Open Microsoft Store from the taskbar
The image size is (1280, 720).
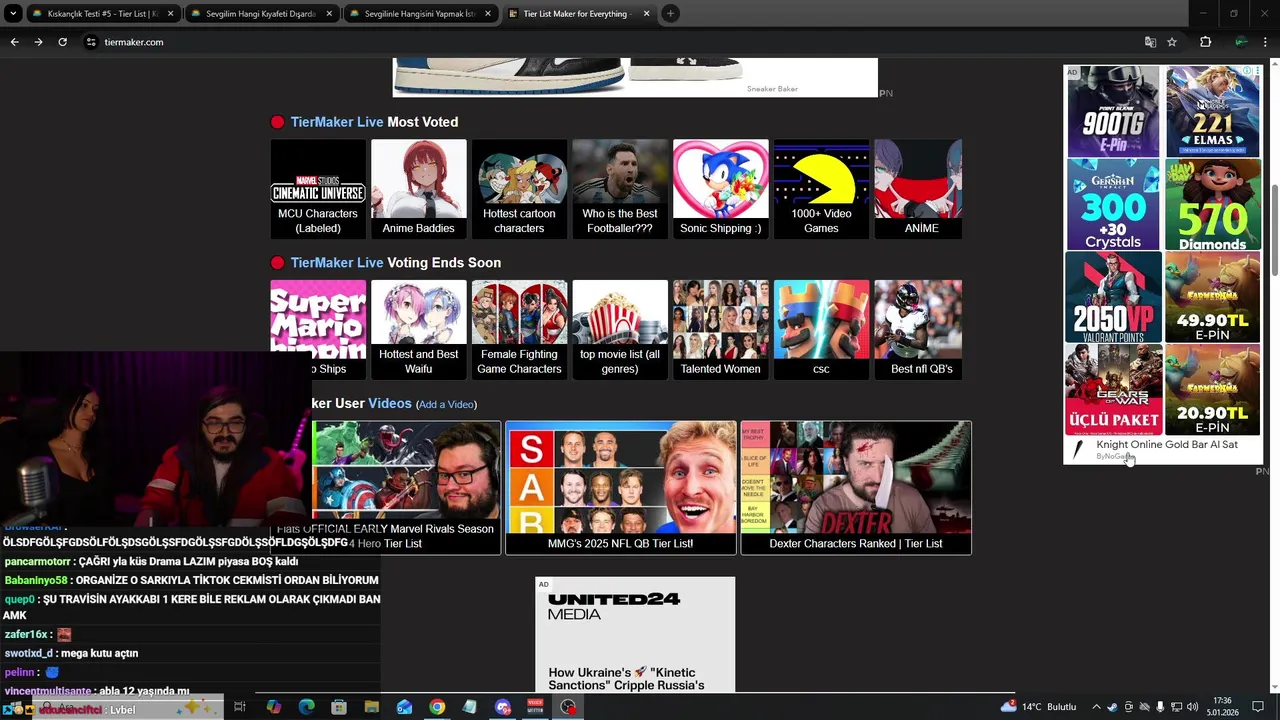[x=339, y=707]
